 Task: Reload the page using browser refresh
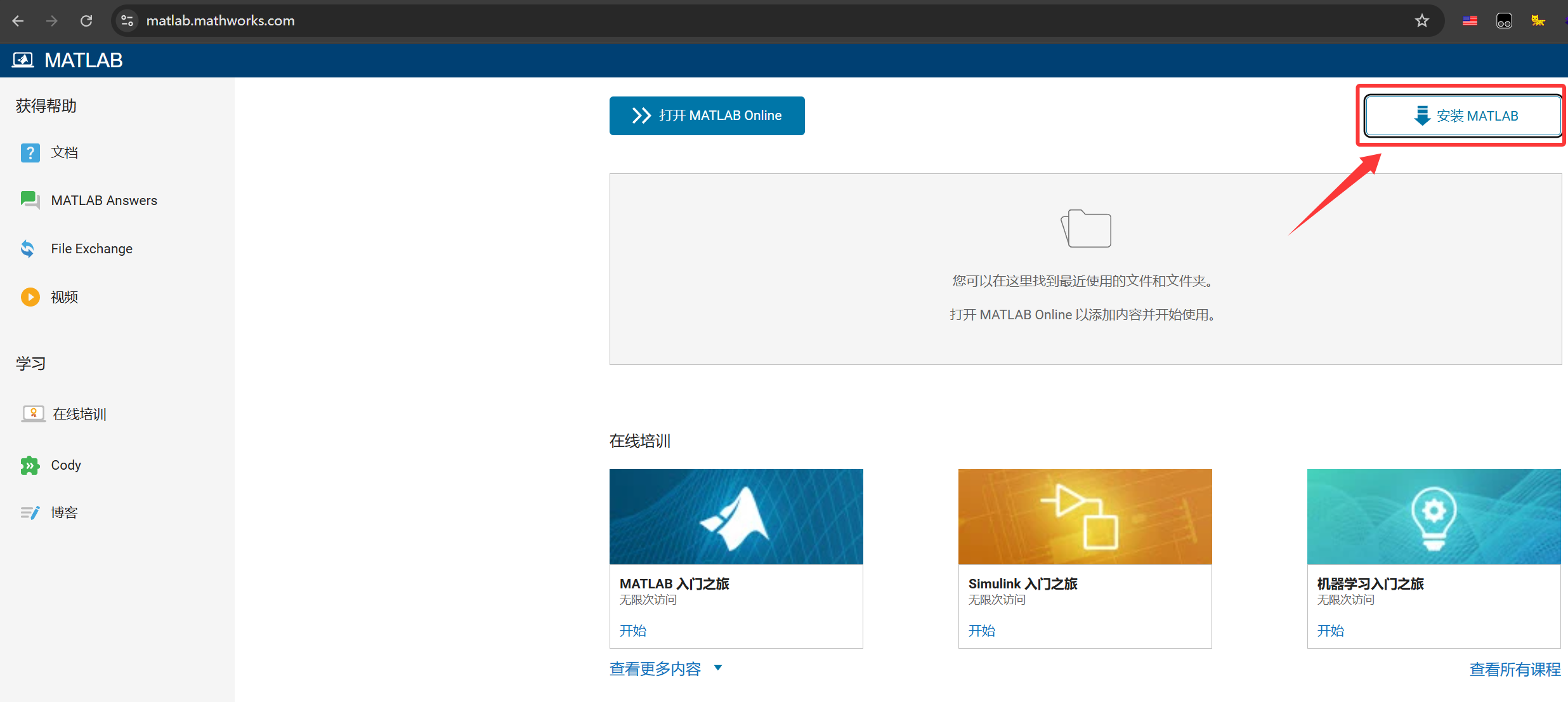[86, 21]
